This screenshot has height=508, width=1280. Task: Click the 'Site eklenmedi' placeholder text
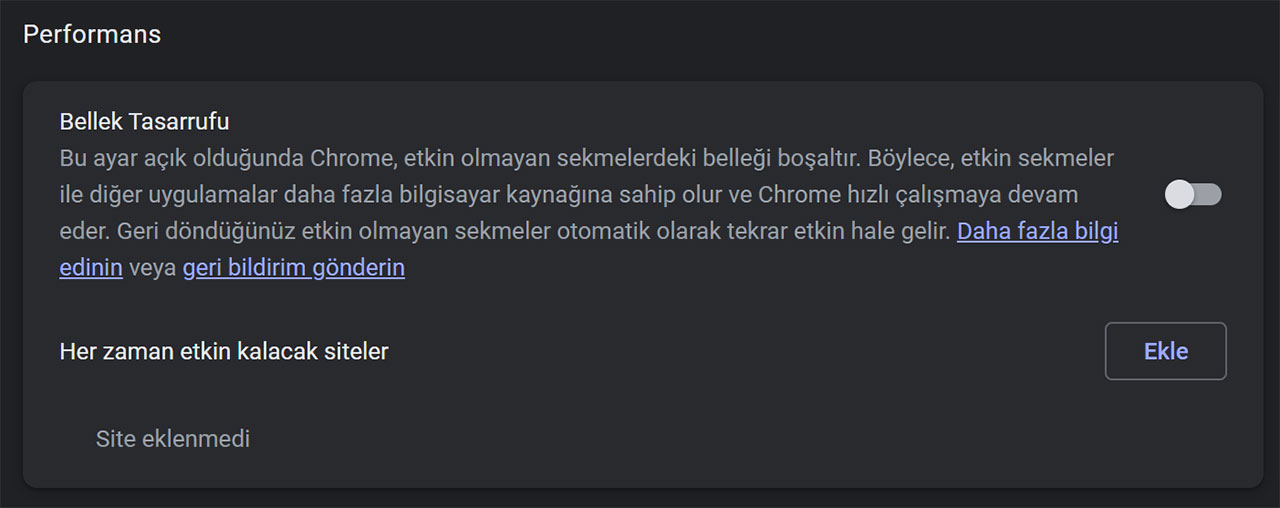point(173,439)
